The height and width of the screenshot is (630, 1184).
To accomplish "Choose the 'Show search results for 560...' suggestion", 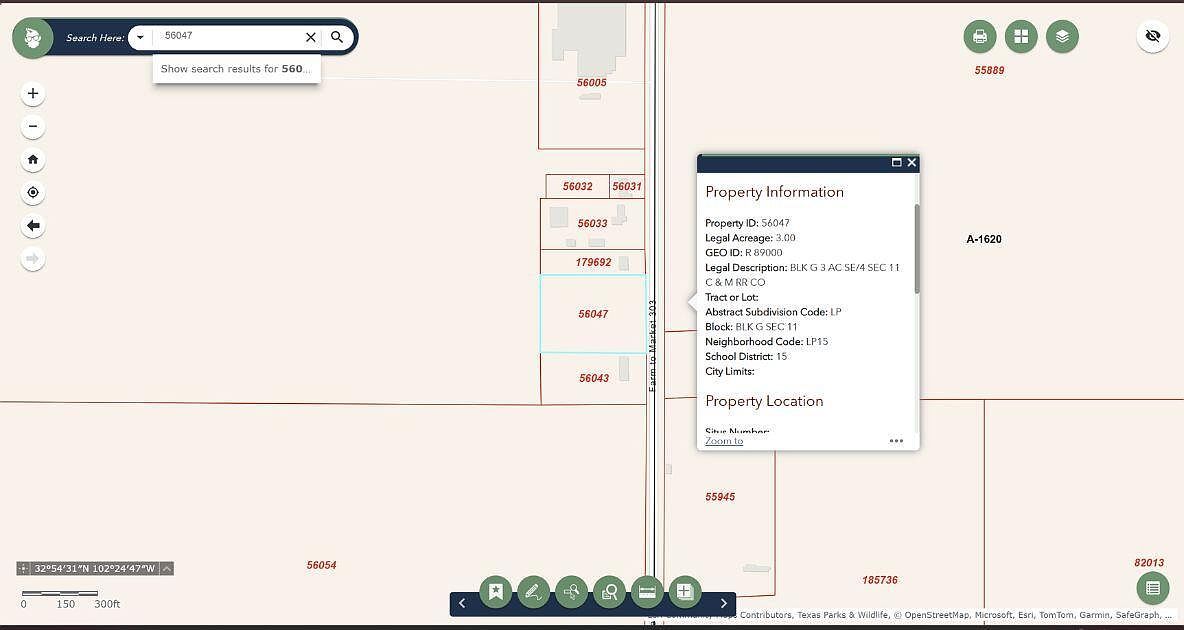I will pos(236,69).
